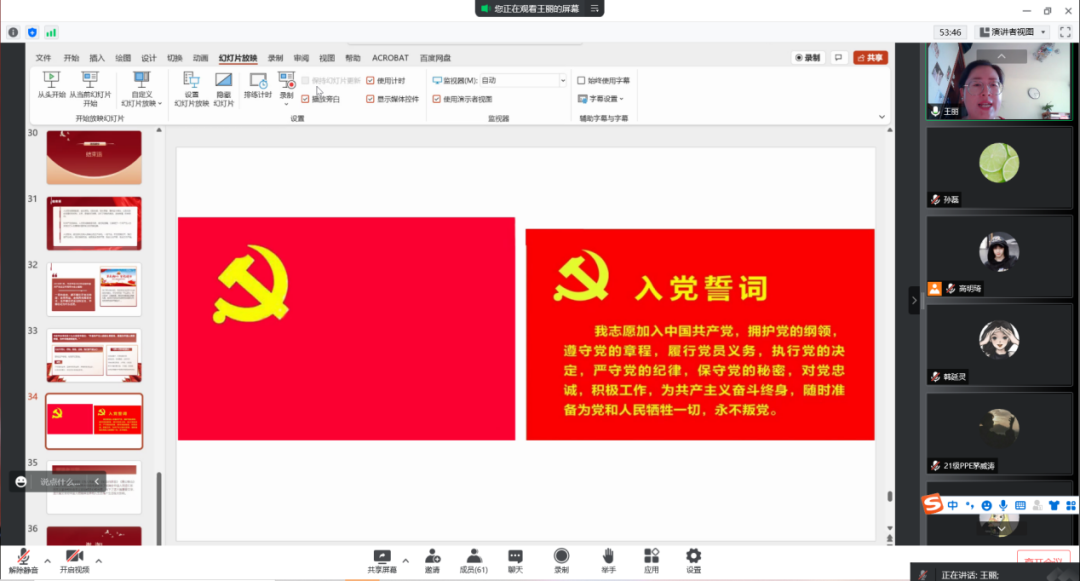Viewport: 1080px width, 581px height.
Task: Open 设置幻灯片放映 setup icon
Action: pyautogui.click(x=191, y=81)
